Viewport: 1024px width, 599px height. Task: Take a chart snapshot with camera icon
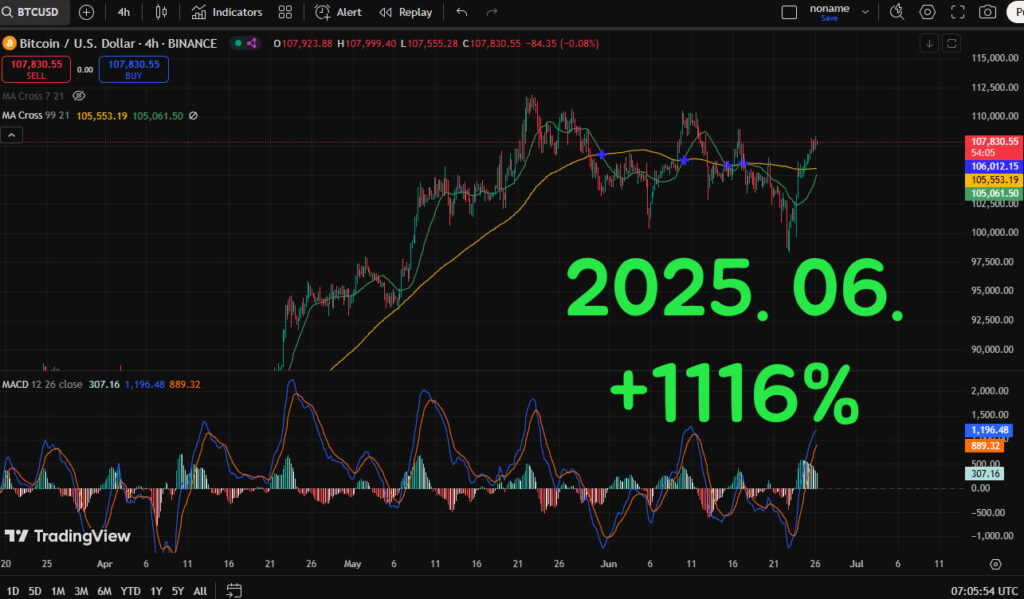tap(987, 12)
